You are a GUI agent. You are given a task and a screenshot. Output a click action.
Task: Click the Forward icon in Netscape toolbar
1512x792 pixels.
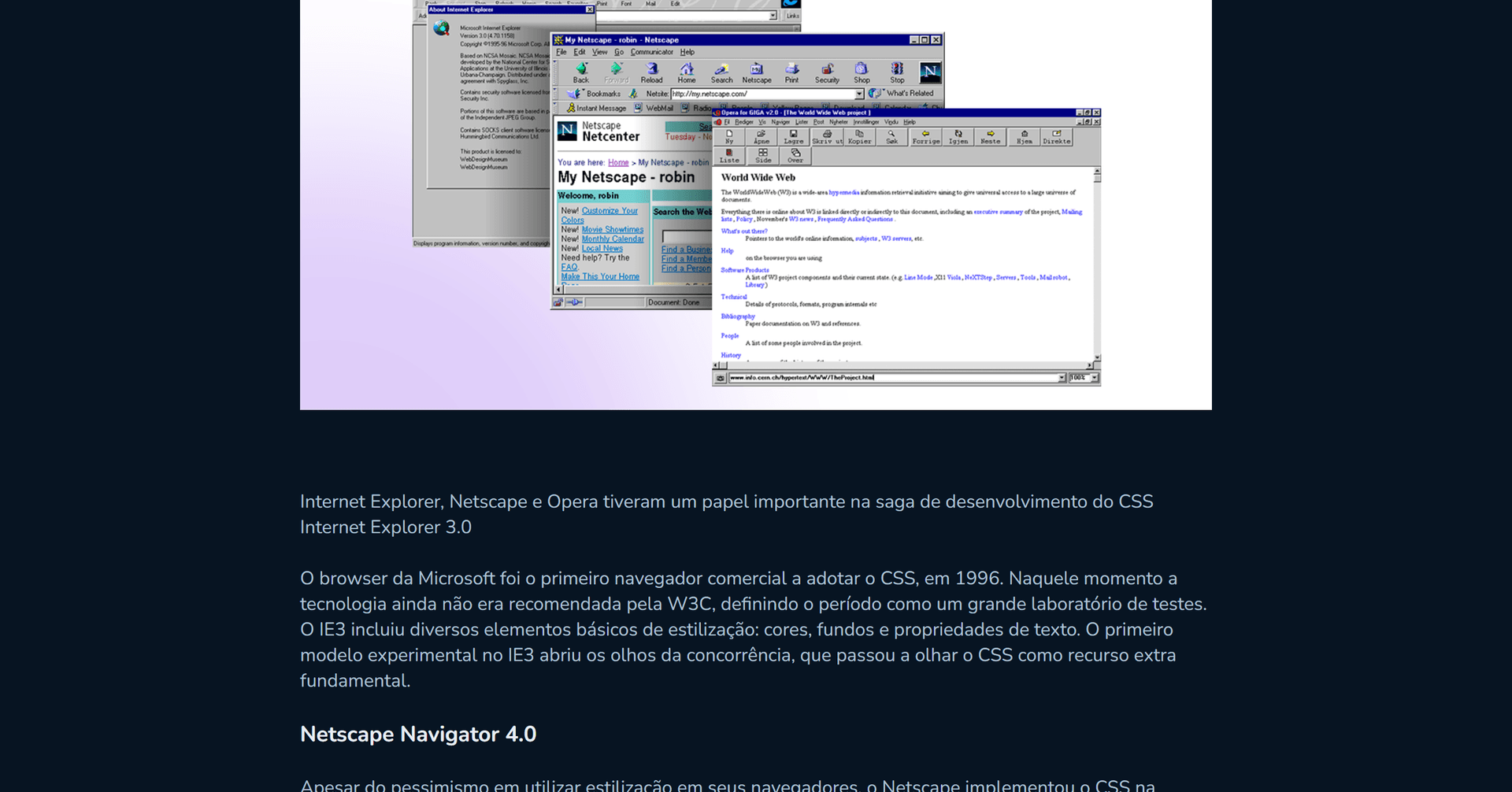[x=617, y=72]
